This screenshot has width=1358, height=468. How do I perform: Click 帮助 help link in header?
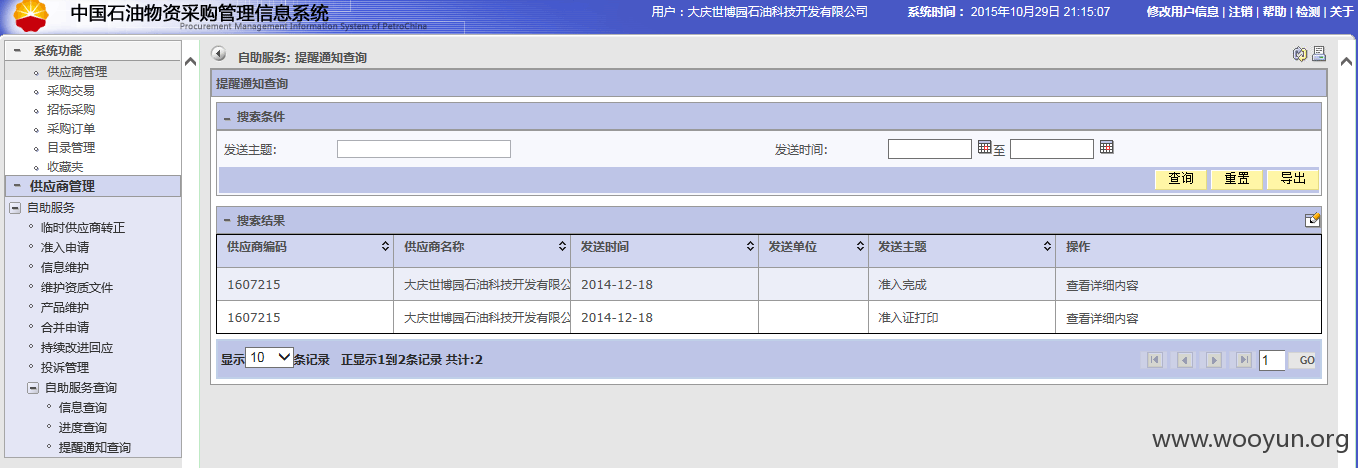point(1274,12)
